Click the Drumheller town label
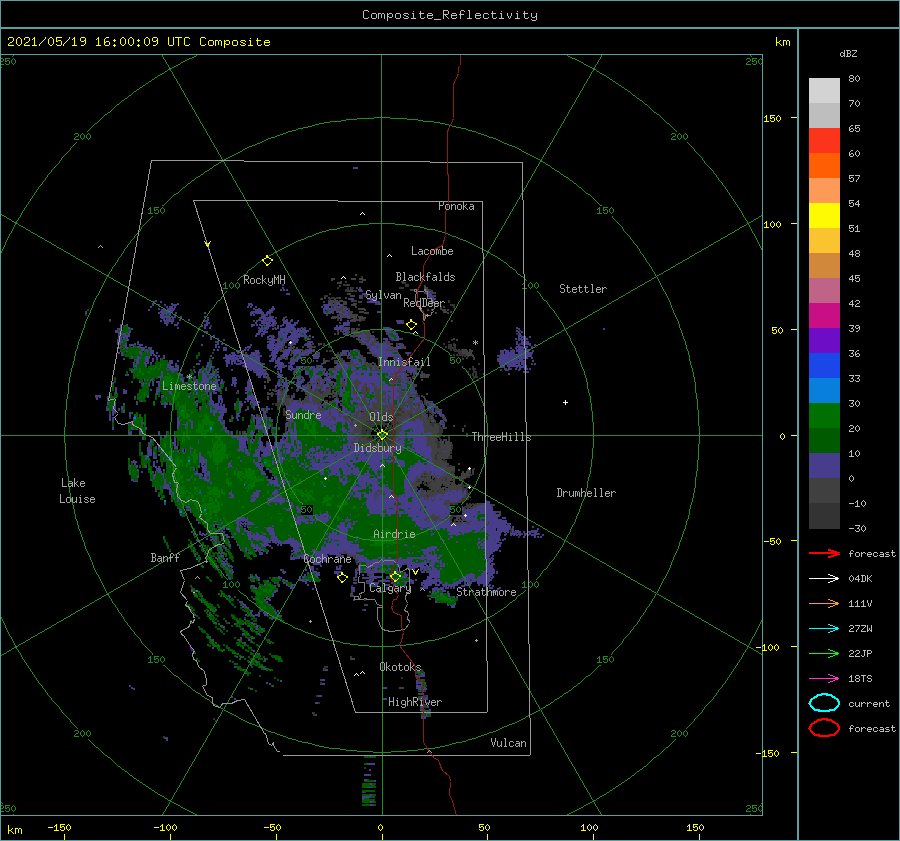The width and height of the screenshot is (900, 841). point(586,493)
